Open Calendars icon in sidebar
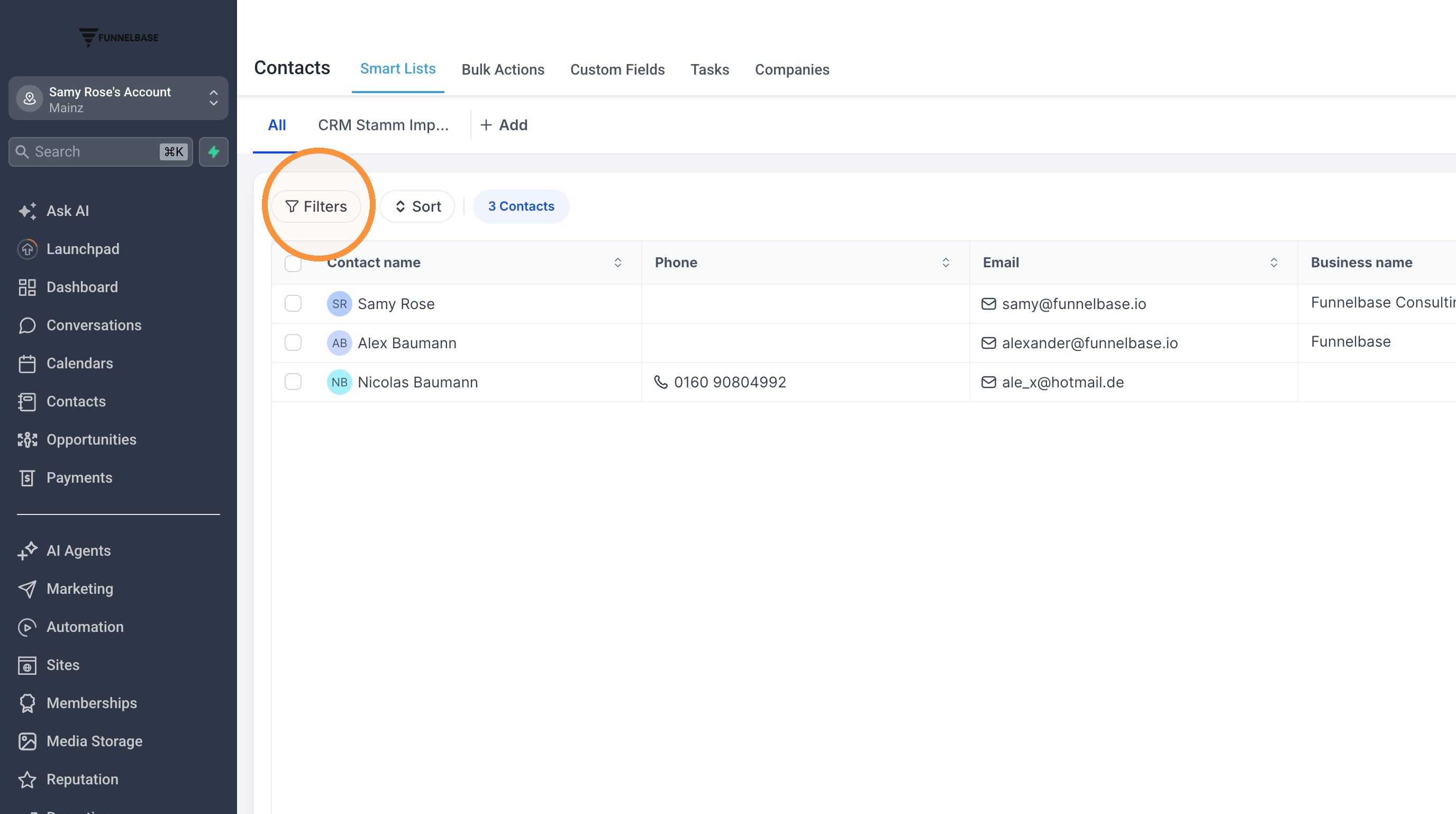 pos(27,364)
